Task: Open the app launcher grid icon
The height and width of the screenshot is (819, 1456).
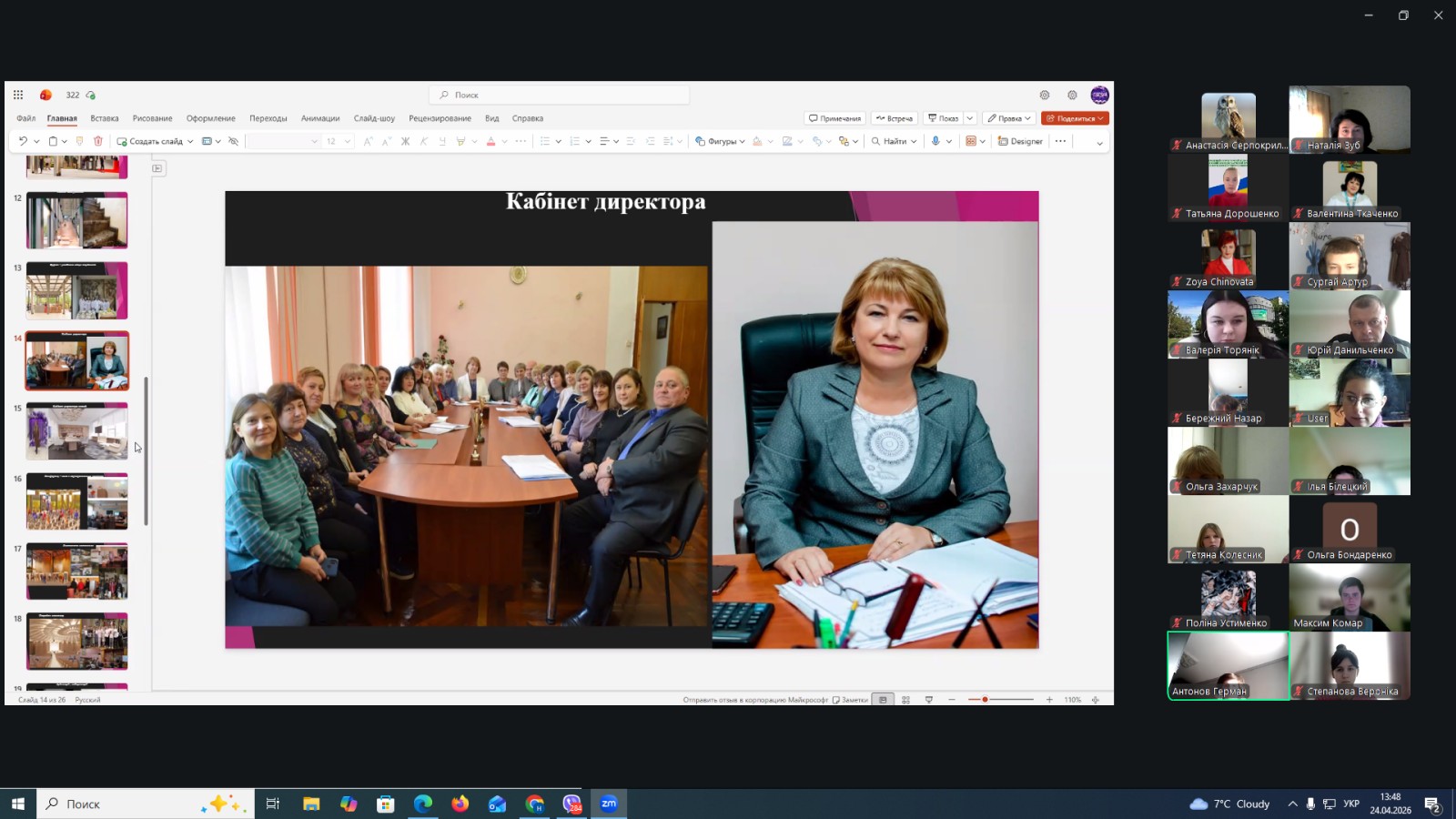Action: click(18, 95)
